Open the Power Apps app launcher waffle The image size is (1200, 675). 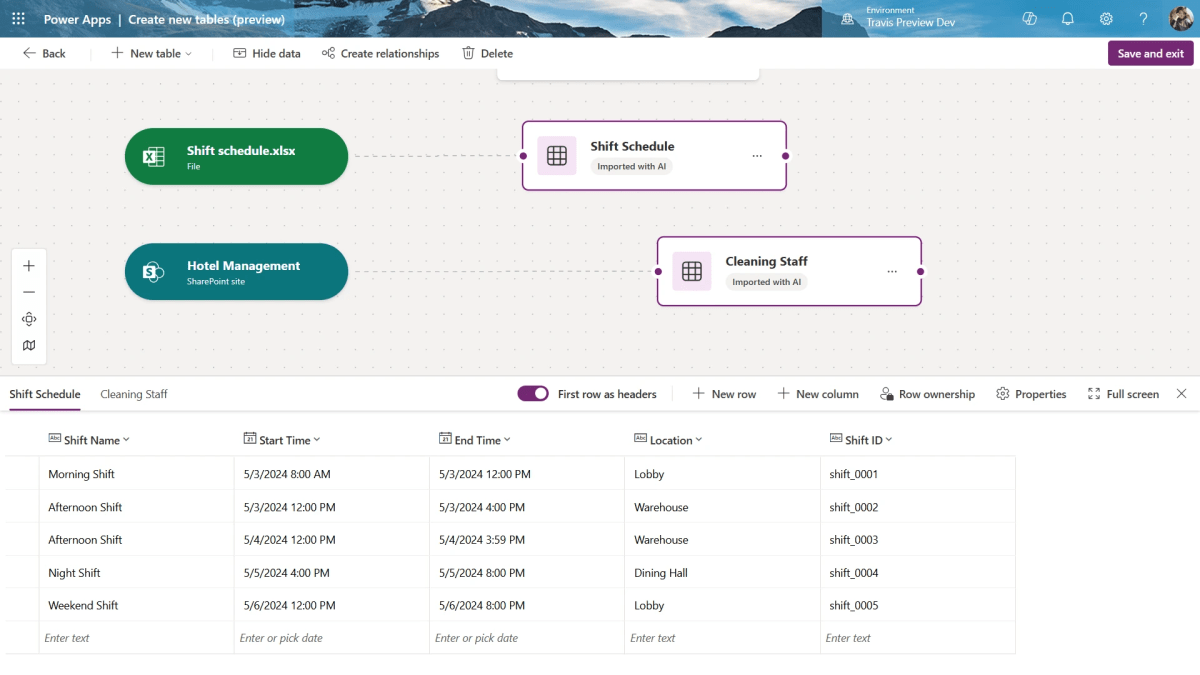(18, 18)
